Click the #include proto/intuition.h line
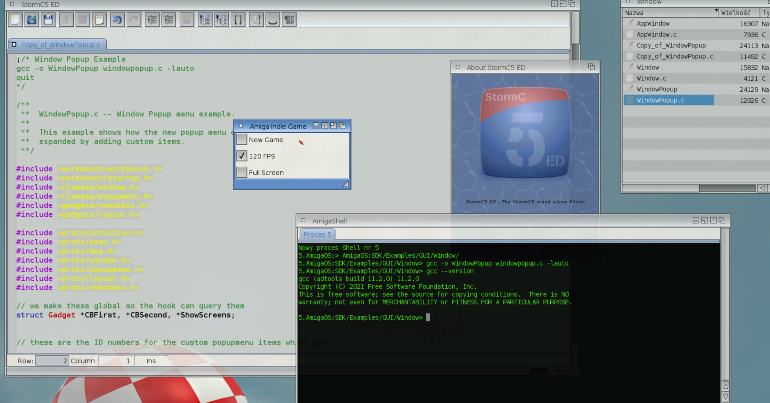Image resolution: width=770 pixels, height=403 pixels. pyautogui.click(x=80, y=233)
